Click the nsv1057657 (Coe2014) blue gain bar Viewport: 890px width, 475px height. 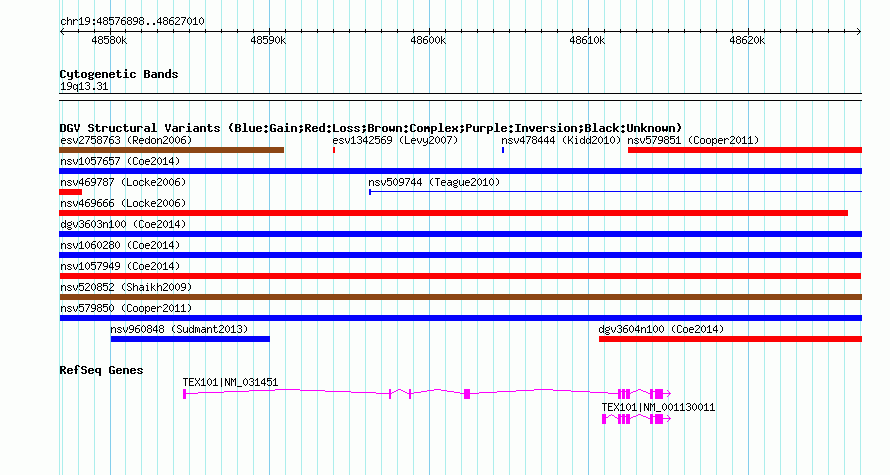point(460,171)
